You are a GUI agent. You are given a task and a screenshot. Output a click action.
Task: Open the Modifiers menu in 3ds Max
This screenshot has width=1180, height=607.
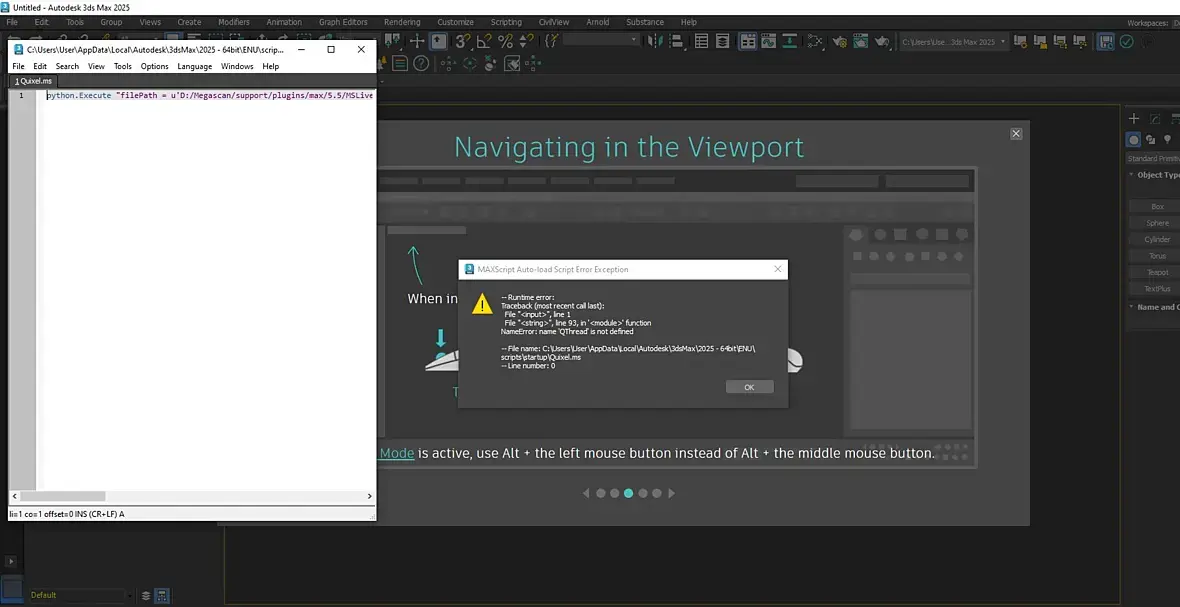tap(233, 22)
